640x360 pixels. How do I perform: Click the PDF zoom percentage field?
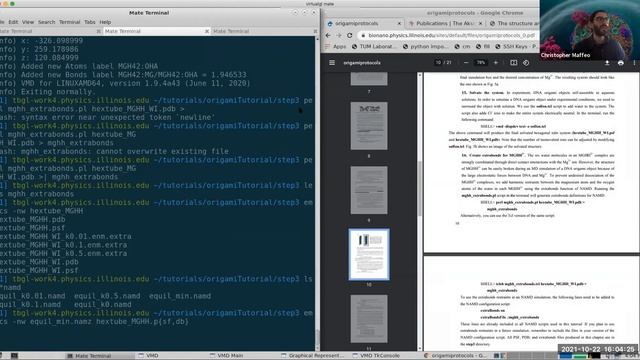click(481, 63)
